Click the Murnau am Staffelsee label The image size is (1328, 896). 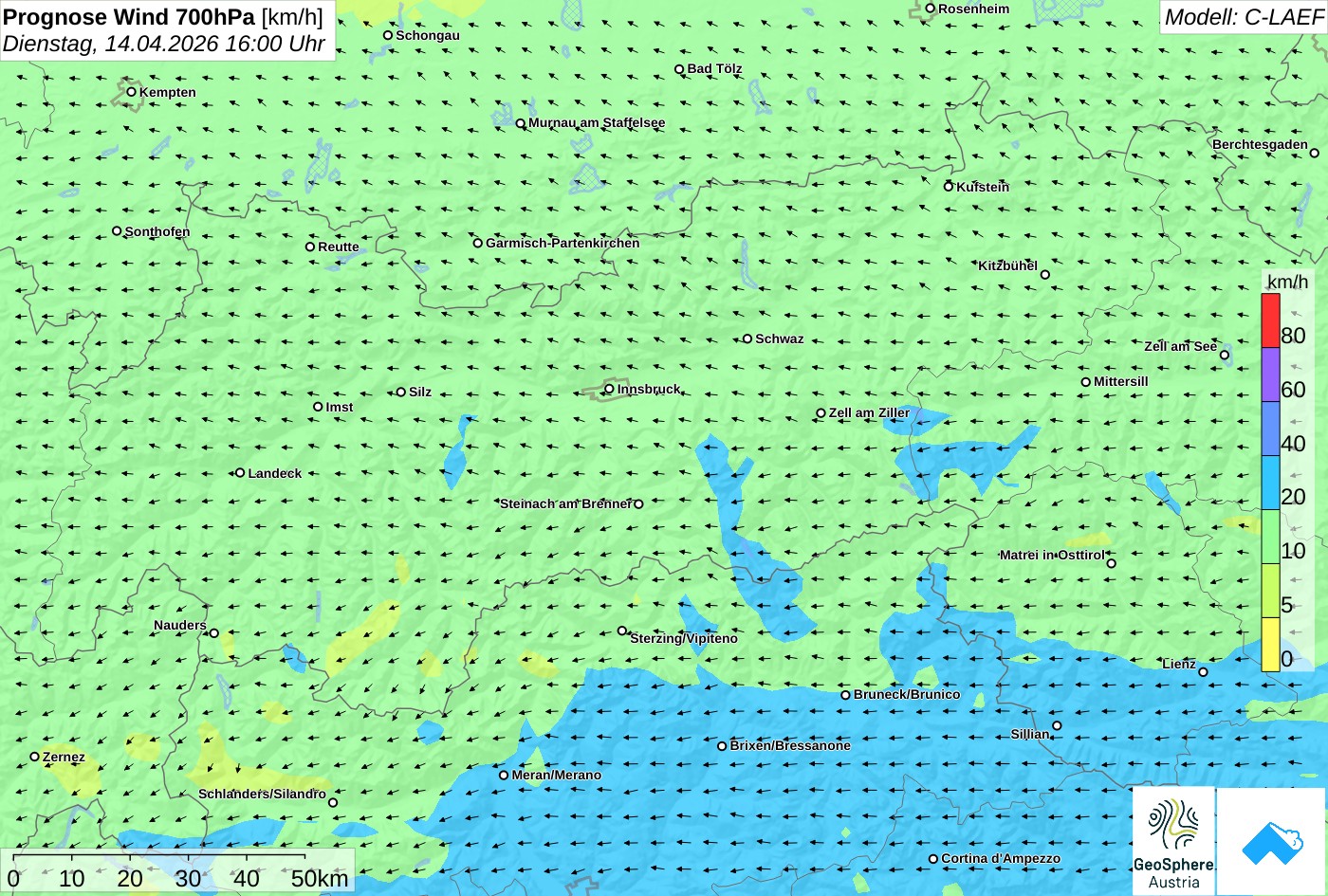click(597, 122)
